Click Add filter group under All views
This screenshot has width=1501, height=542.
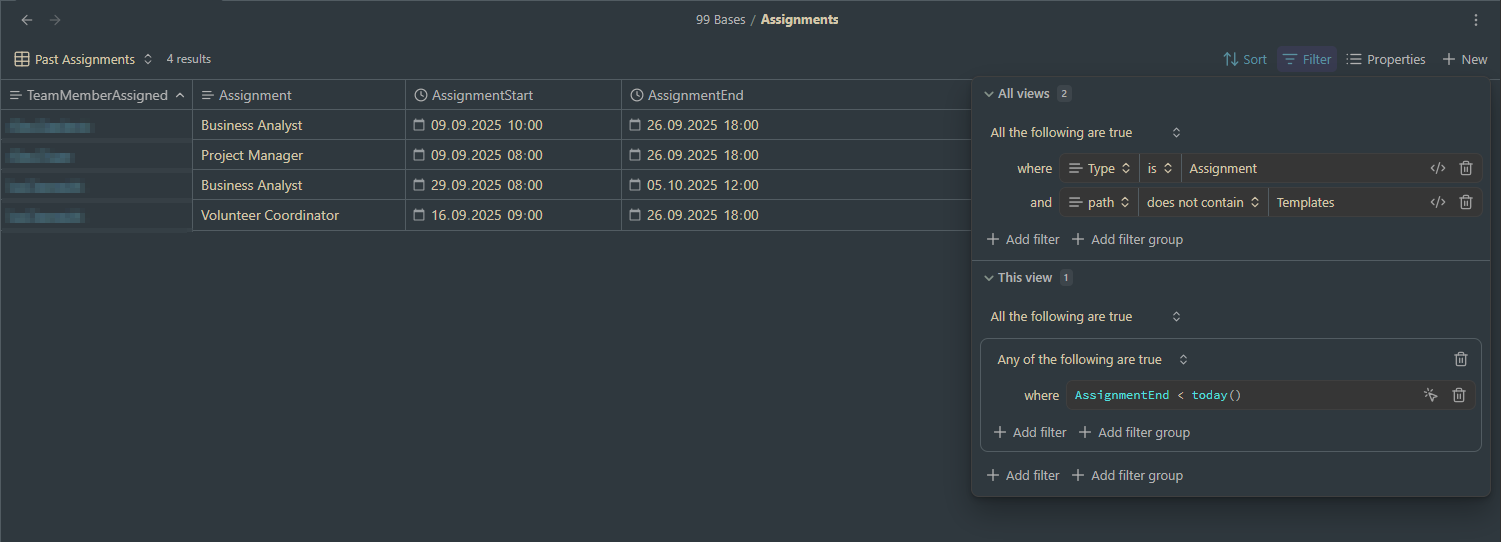[1127, 239]
